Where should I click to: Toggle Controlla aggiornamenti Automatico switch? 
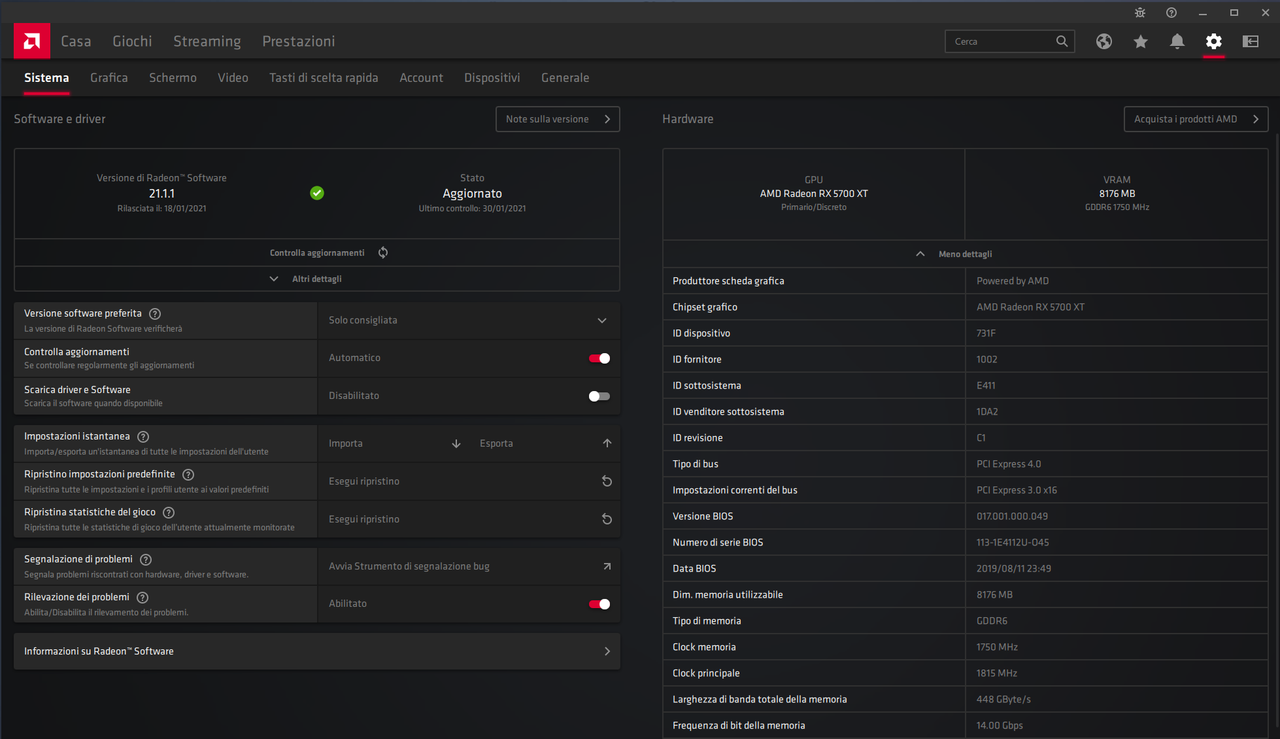coord(599,358)
